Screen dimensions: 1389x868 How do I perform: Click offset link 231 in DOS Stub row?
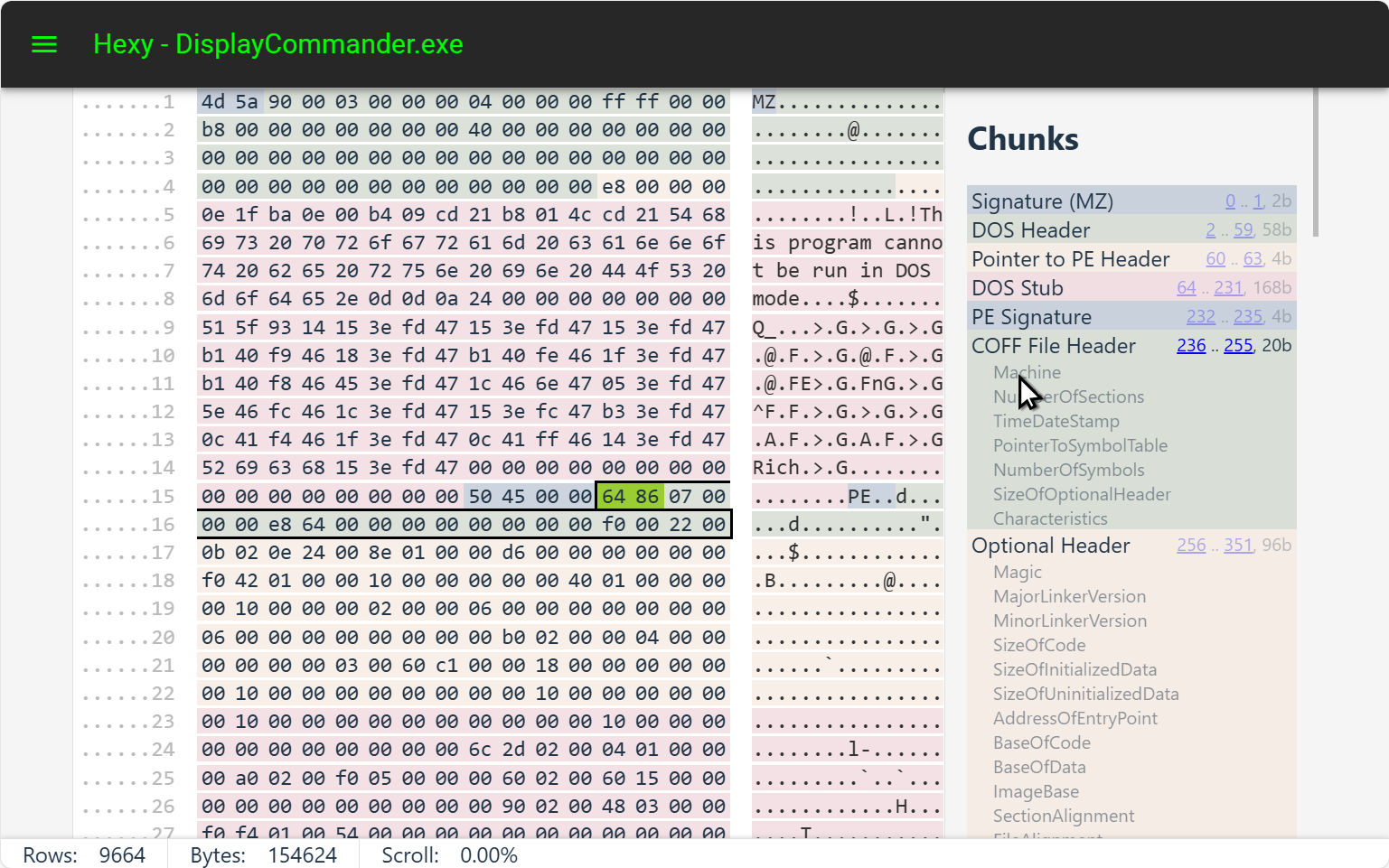(x=1228, y=287)
